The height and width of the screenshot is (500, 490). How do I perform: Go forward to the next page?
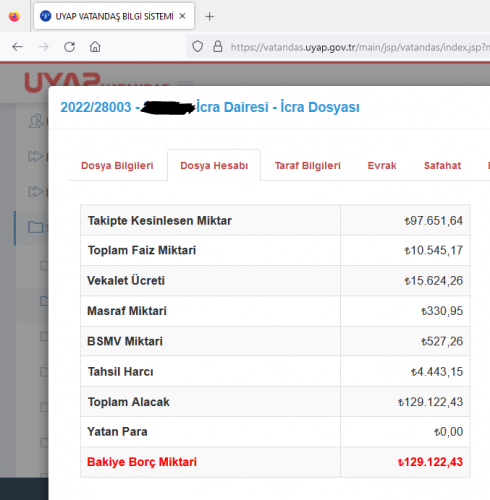(x=43, y=47)
